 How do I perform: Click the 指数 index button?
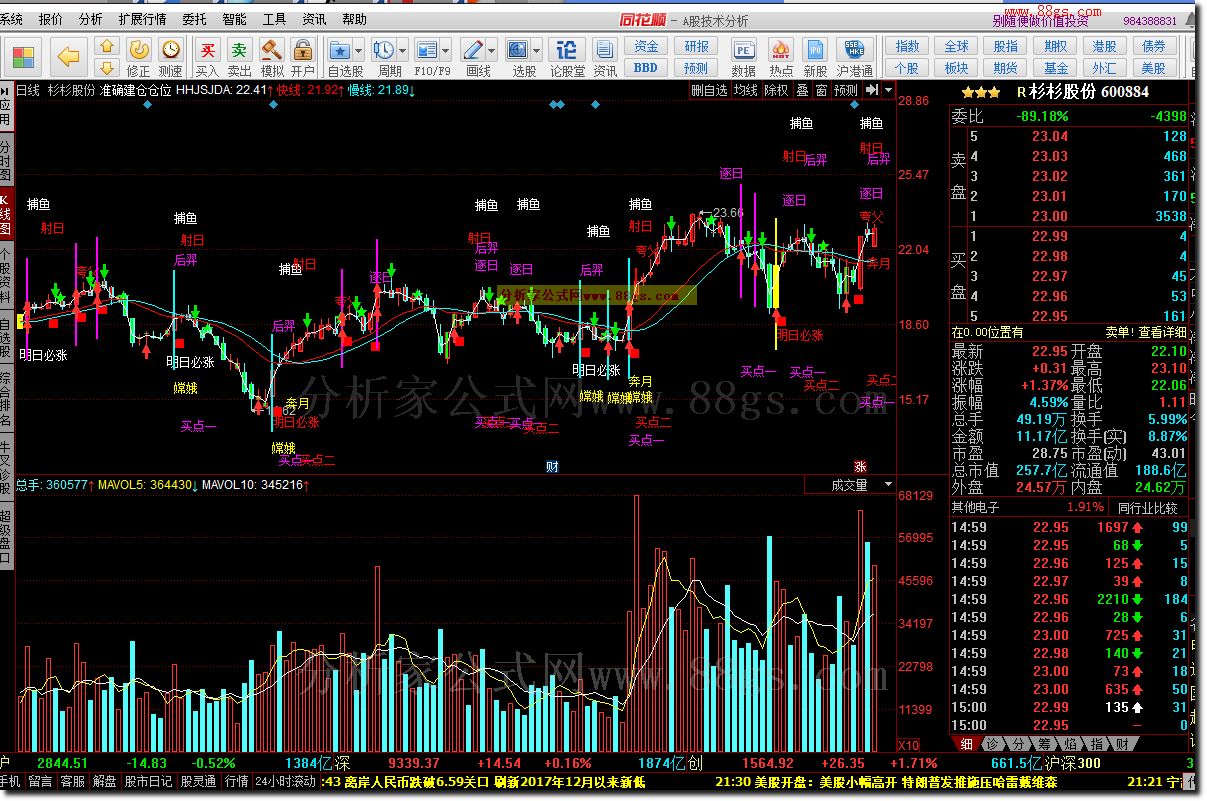(907, 46)
